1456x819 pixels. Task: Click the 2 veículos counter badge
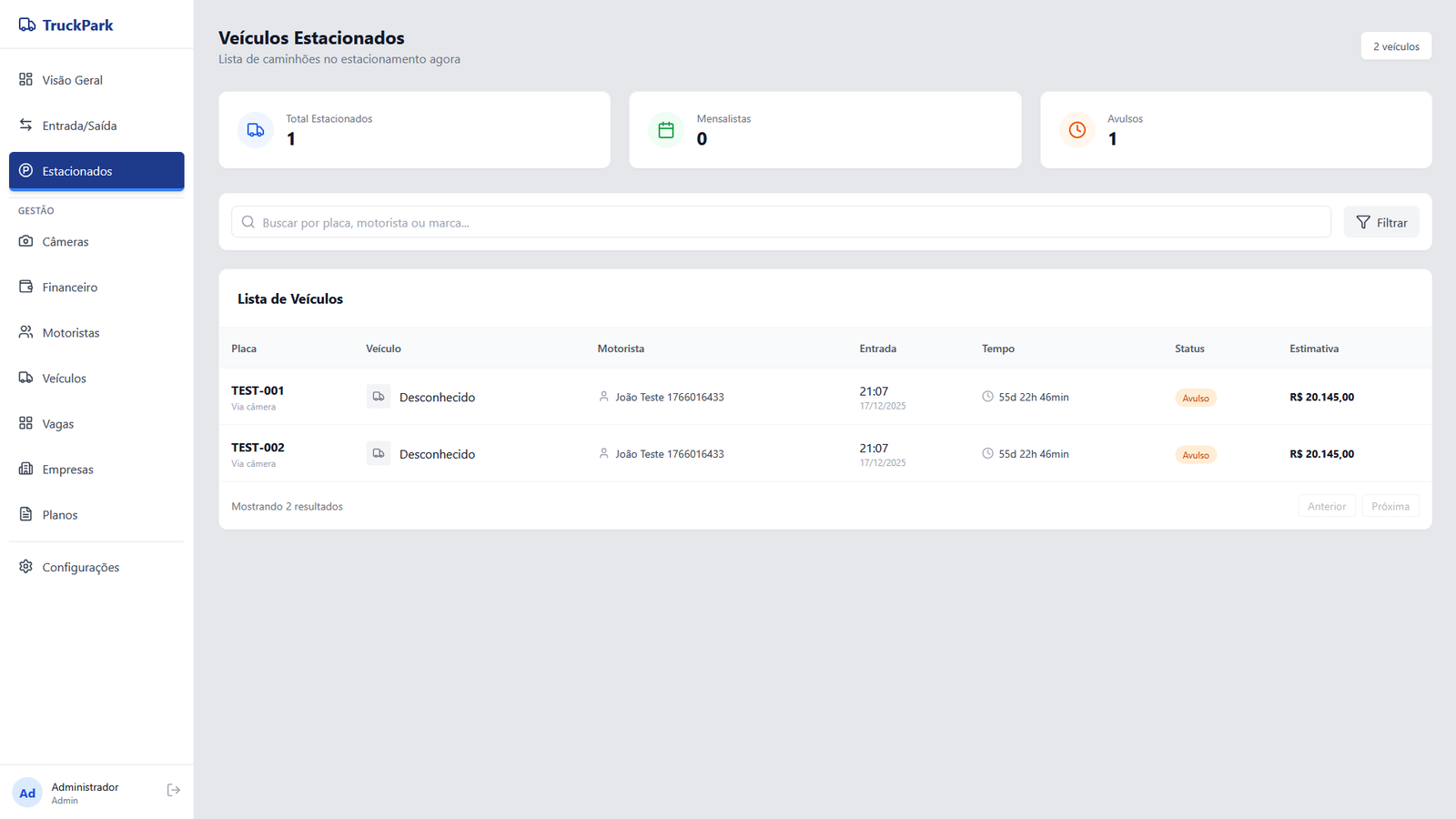point(1395,45)
